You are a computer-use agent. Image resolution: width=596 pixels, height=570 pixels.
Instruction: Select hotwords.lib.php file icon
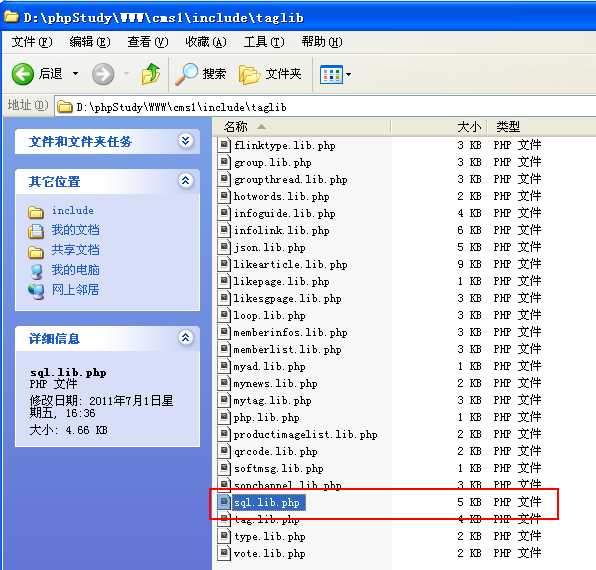(x=224, y=196)
